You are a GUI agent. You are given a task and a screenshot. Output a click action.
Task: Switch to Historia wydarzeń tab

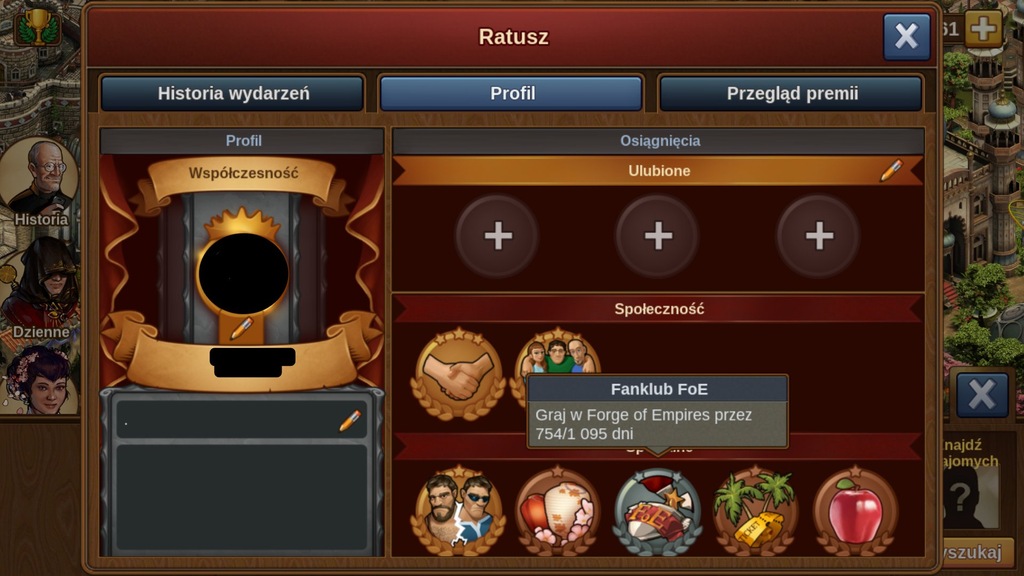click(x=233, y=93)
